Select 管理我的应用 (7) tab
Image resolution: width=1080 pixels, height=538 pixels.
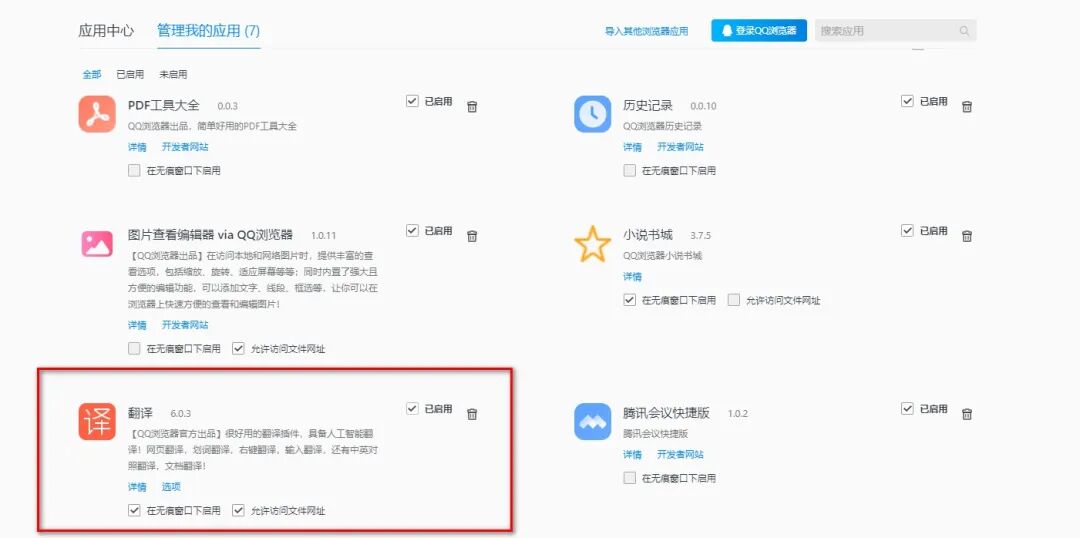click(x=209, y=31)
